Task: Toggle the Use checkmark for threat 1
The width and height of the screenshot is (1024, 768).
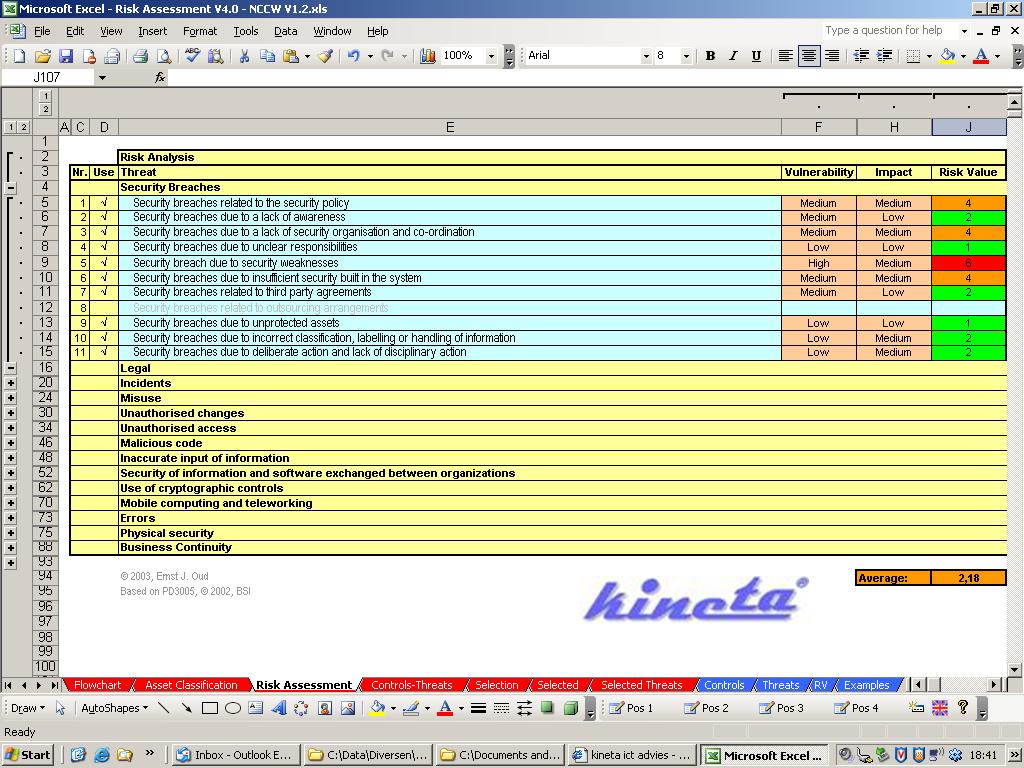Action: pos(104,203)
